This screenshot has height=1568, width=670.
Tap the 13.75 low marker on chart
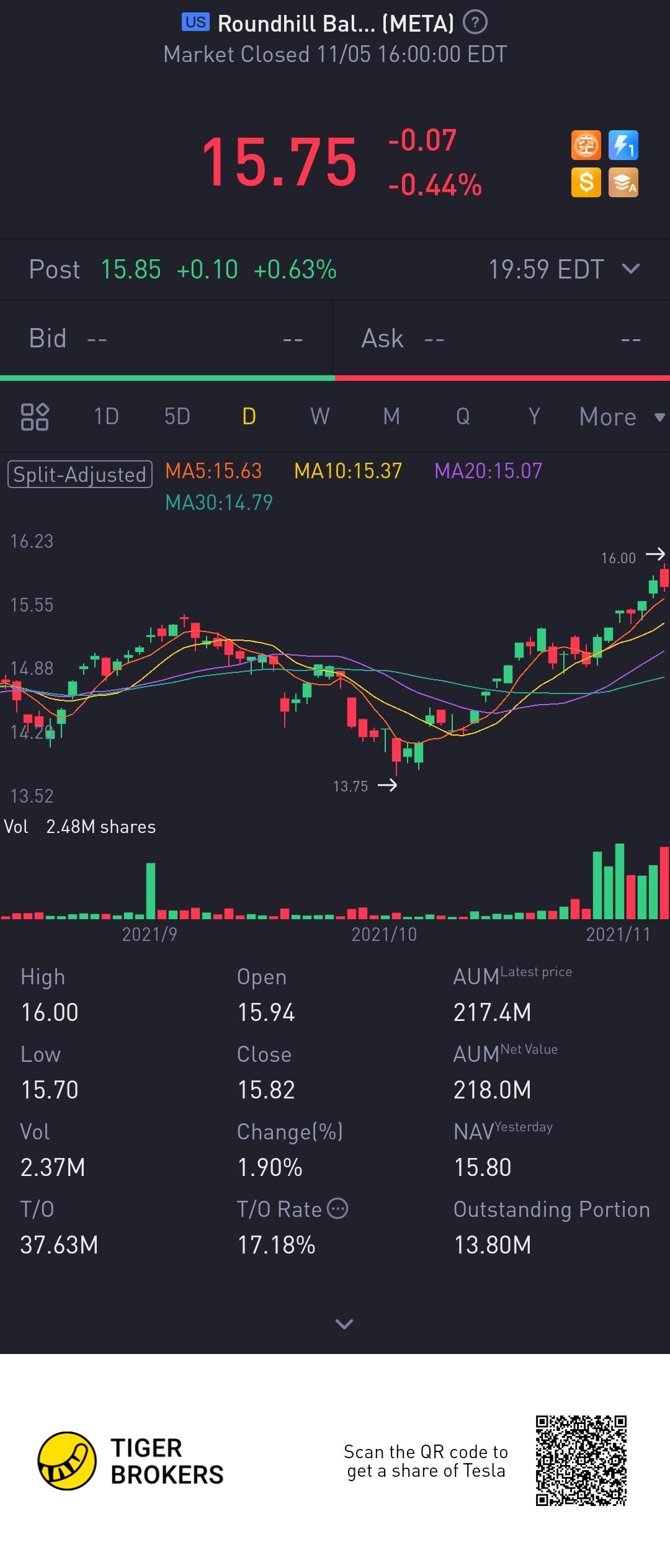pyautogui.click(x=365, y=786)
